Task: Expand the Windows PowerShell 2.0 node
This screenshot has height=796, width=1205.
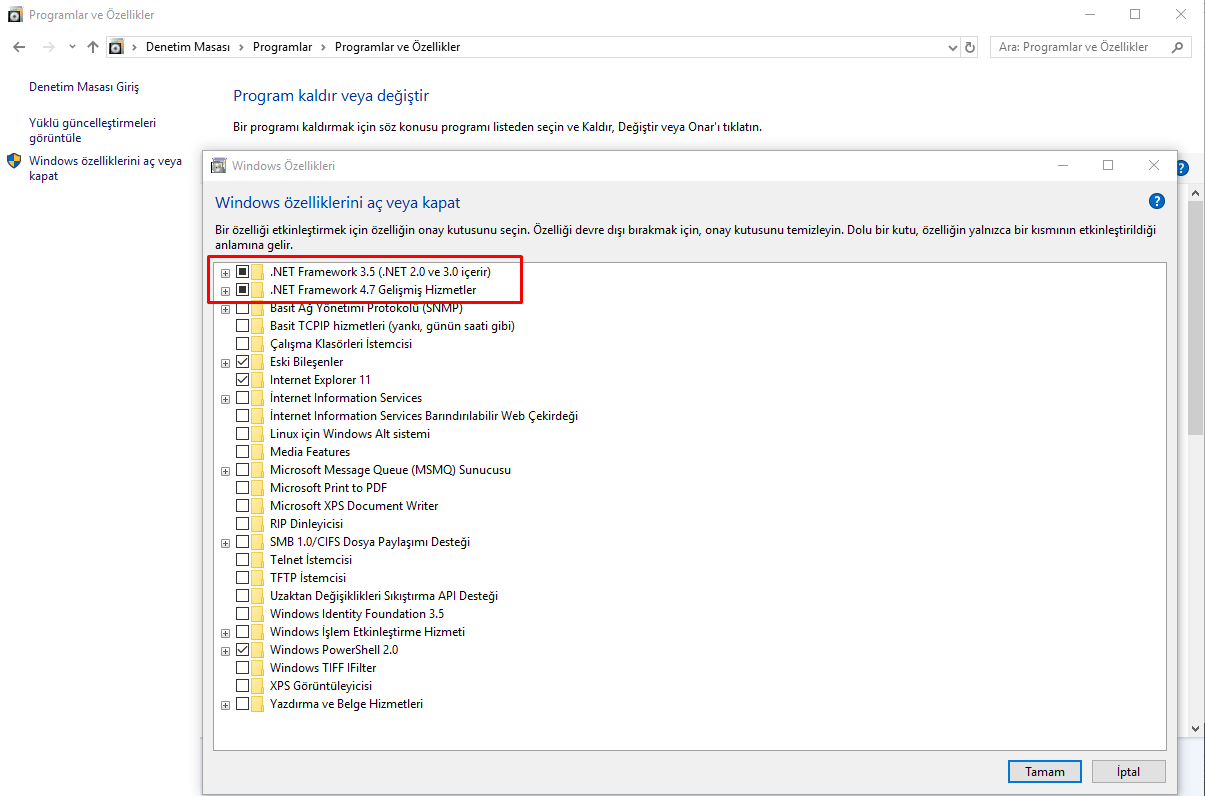Action: click(225, 651)
